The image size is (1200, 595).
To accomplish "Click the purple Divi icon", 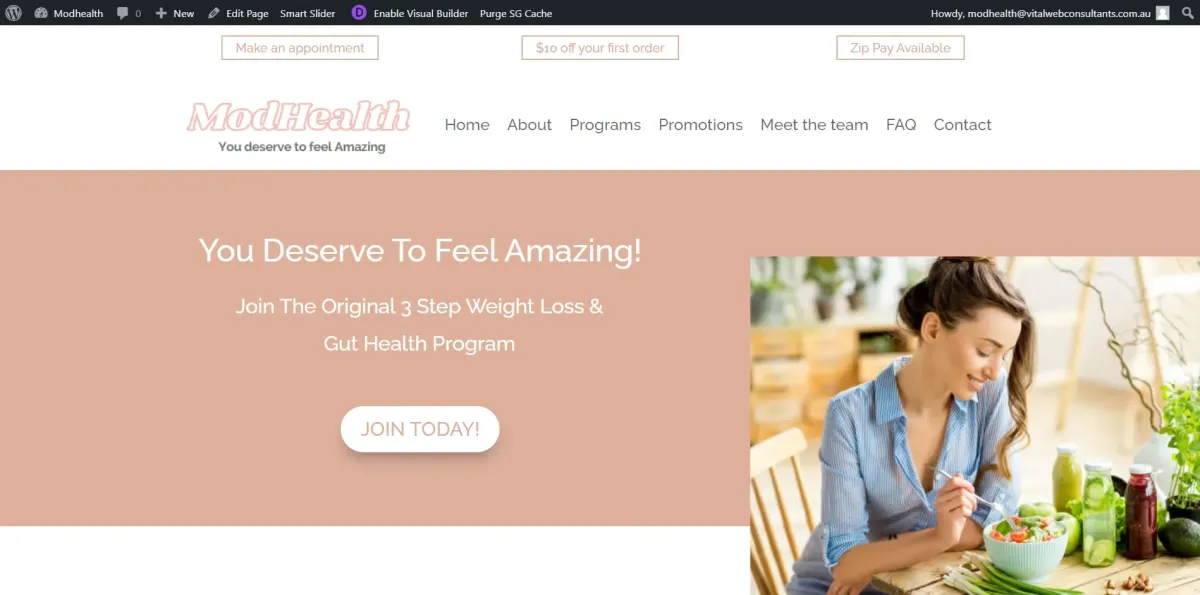I will [x=359, y=13].
